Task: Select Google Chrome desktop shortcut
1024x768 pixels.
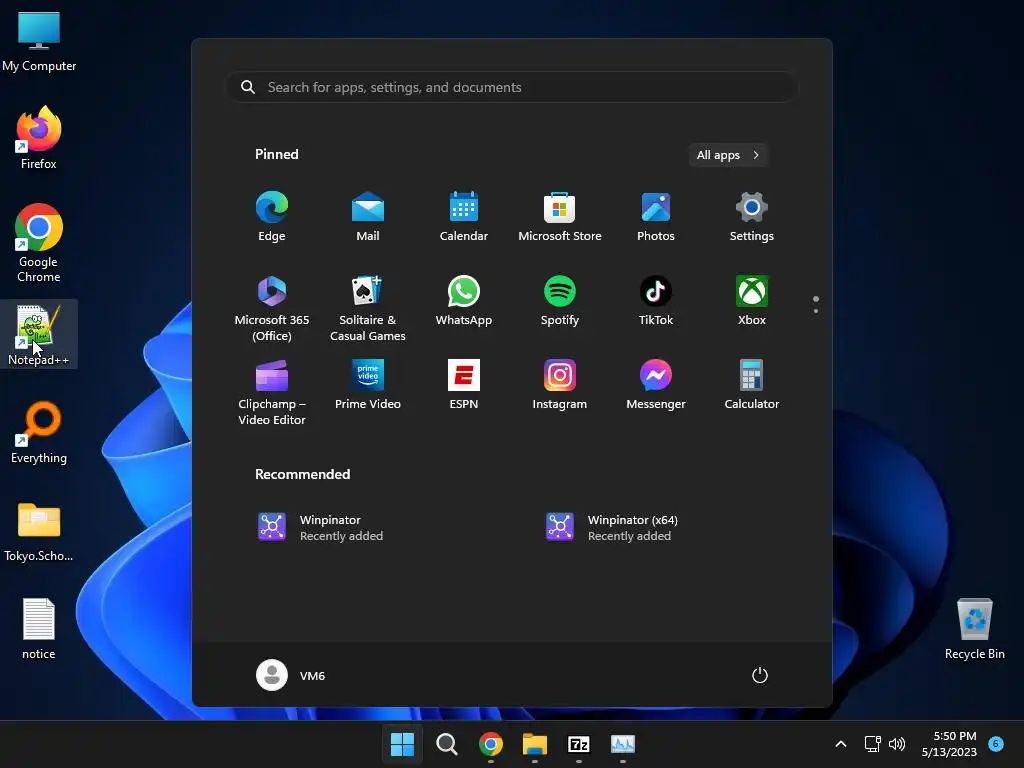Action: pyautogui.click(x=39, y=243)
